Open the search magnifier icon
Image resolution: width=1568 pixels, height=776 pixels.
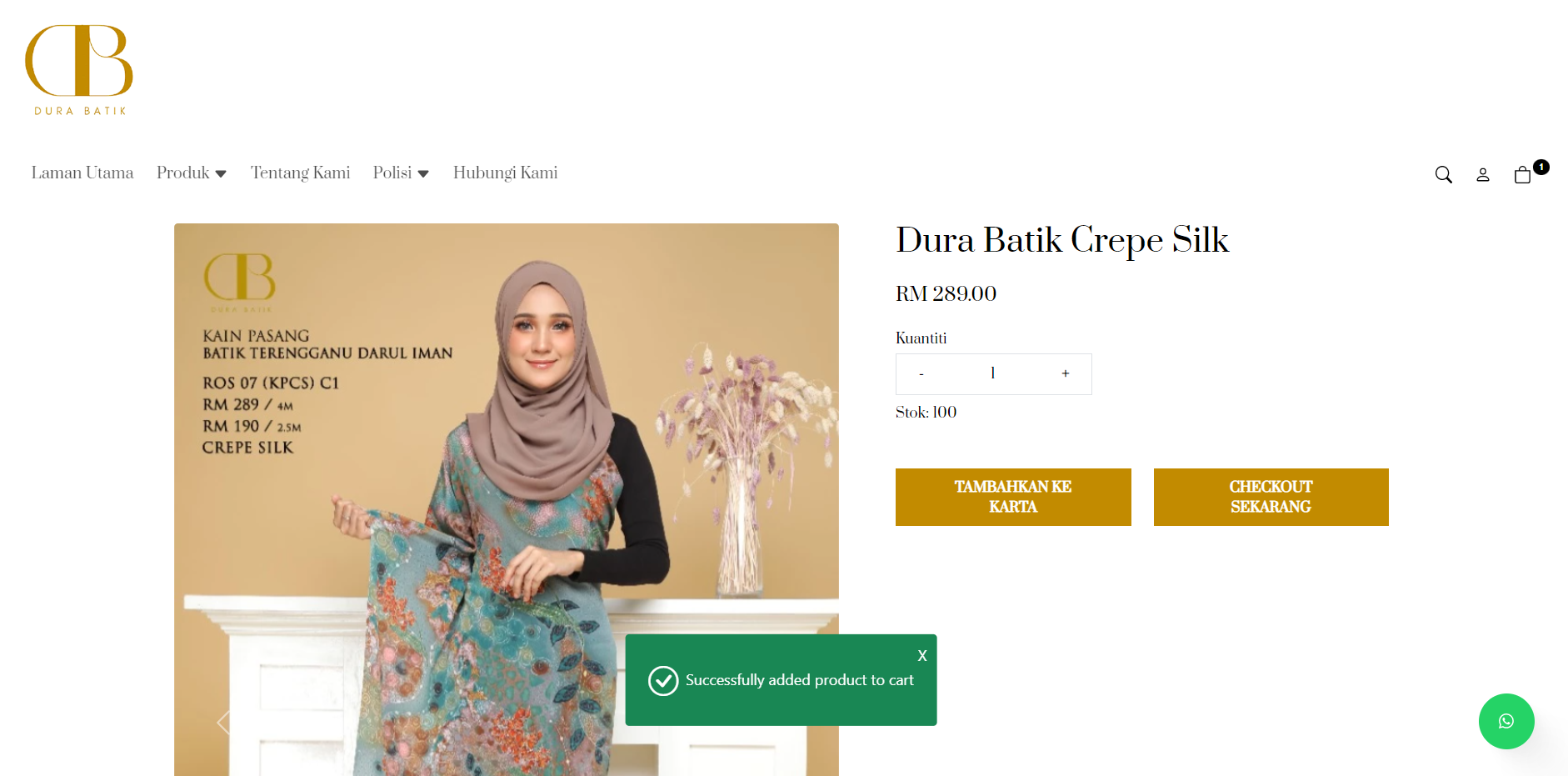[1443, 174]
